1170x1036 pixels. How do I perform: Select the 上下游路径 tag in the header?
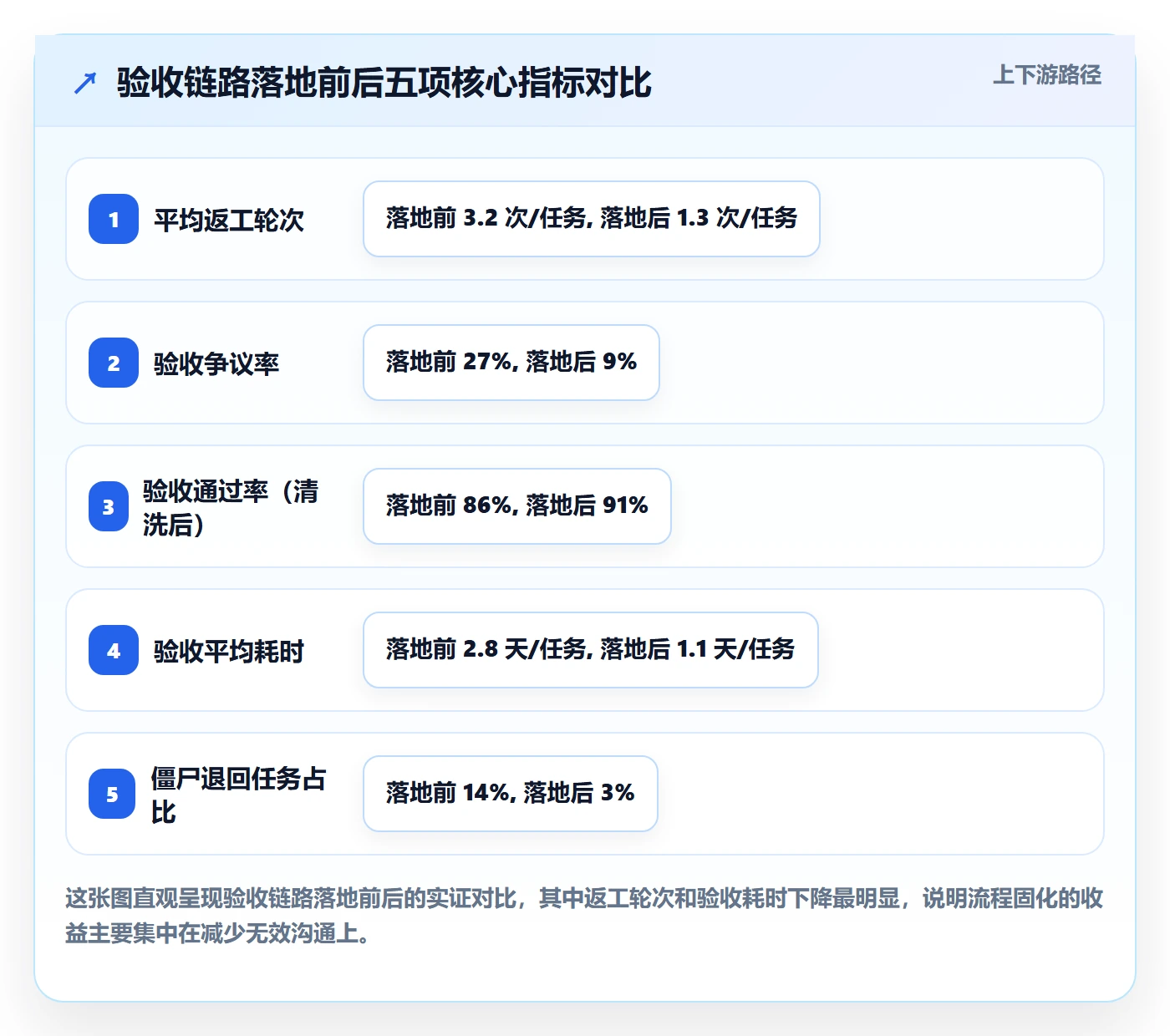(x=1047, y=75)
